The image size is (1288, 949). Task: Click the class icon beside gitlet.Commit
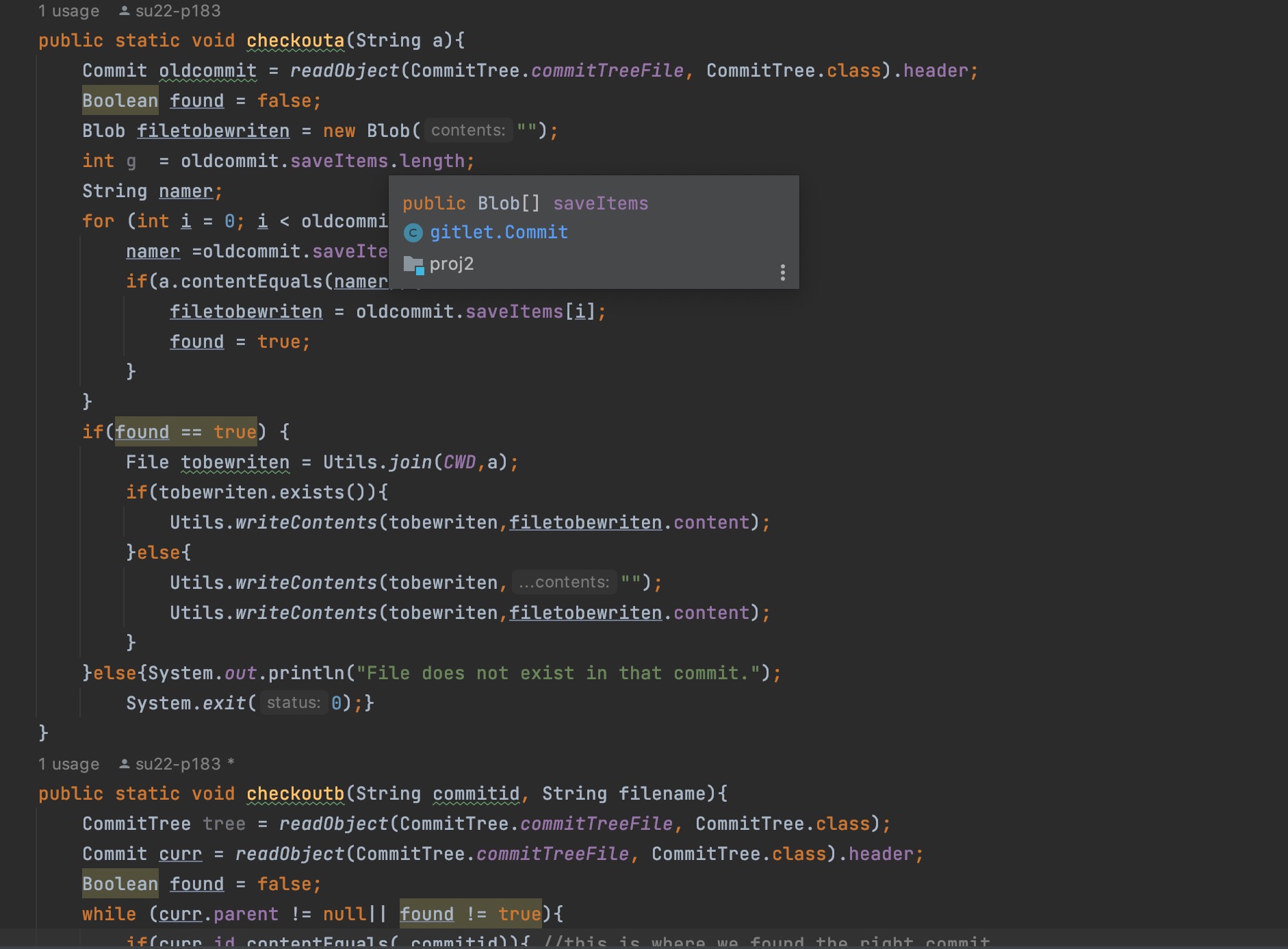click(x=413, y=233)
